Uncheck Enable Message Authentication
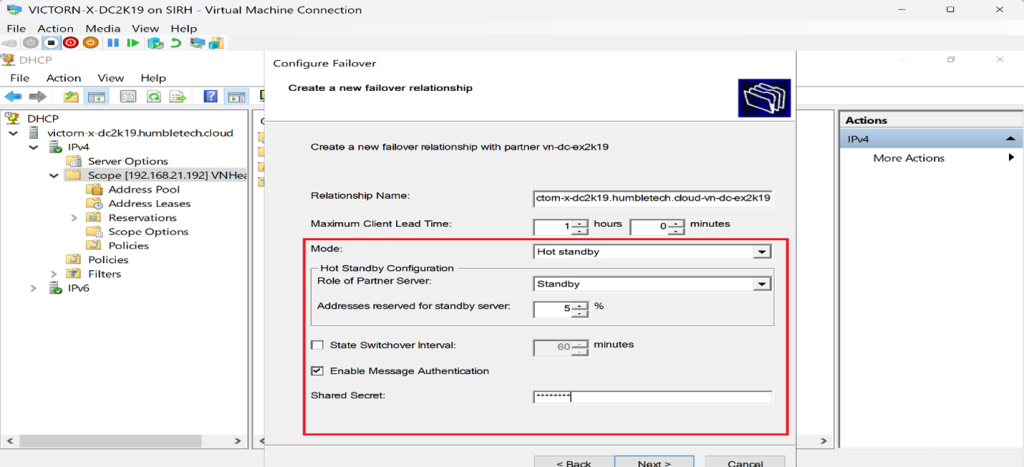Screen dimensions: 1024x467 318,371
